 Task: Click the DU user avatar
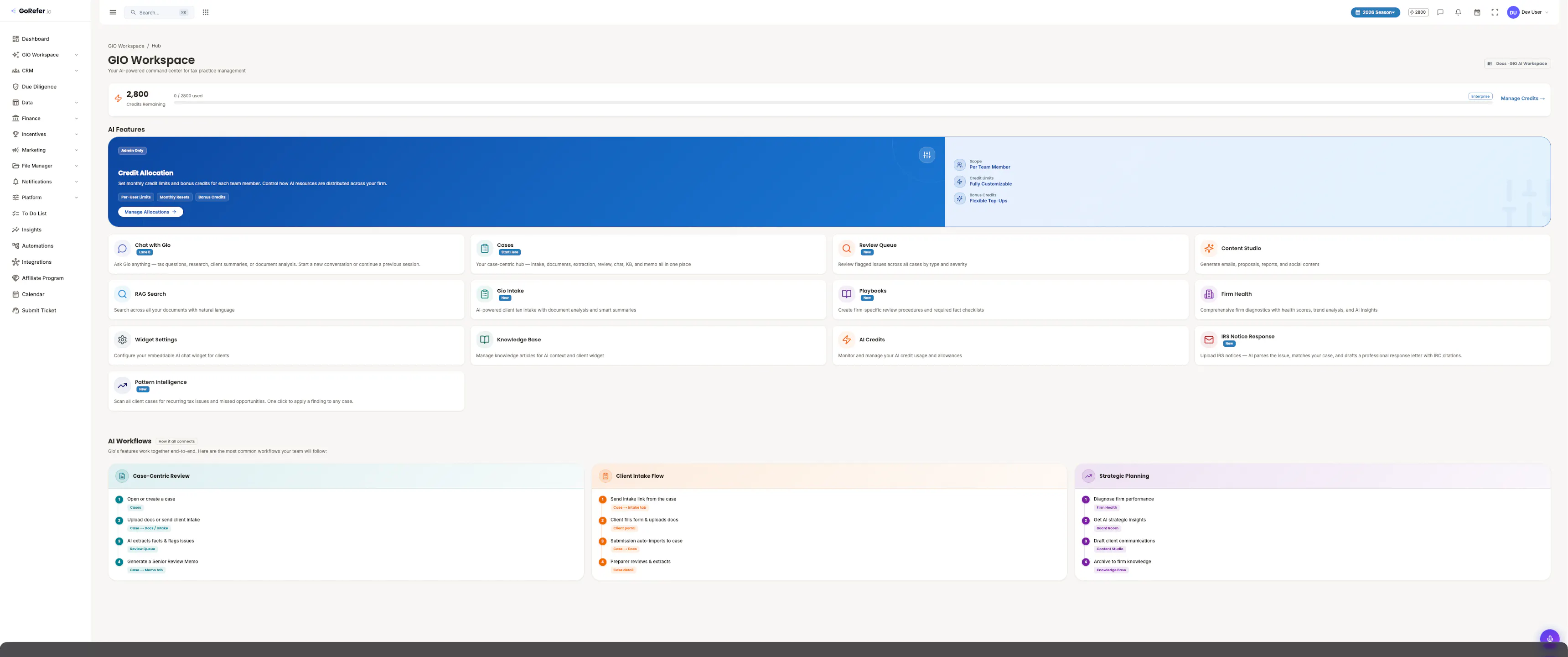tap(1513, 12)
